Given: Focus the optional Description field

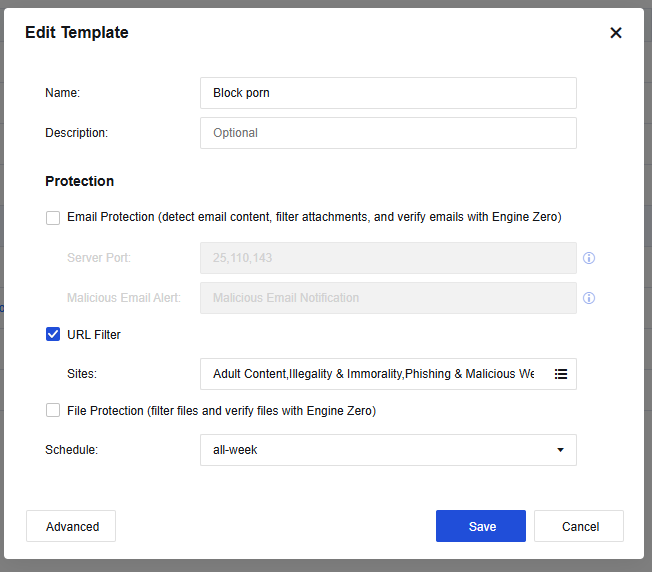Looking at the screenshot, I should [x=388, y=133].
